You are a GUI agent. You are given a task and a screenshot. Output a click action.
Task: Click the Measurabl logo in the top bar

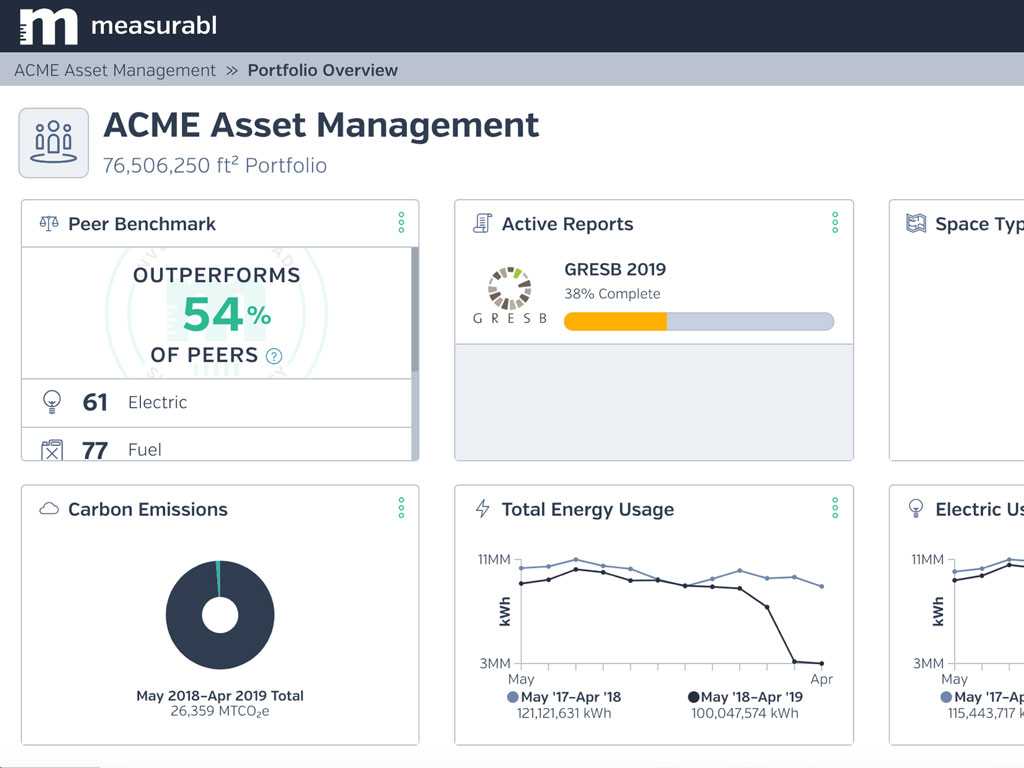pos(49,27)
